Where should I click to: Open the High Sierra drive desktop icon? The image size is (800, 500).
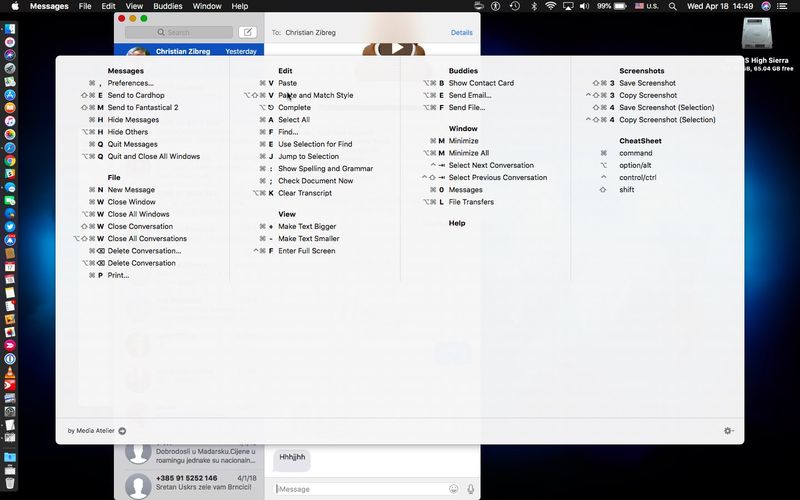(x=757, y=34)
